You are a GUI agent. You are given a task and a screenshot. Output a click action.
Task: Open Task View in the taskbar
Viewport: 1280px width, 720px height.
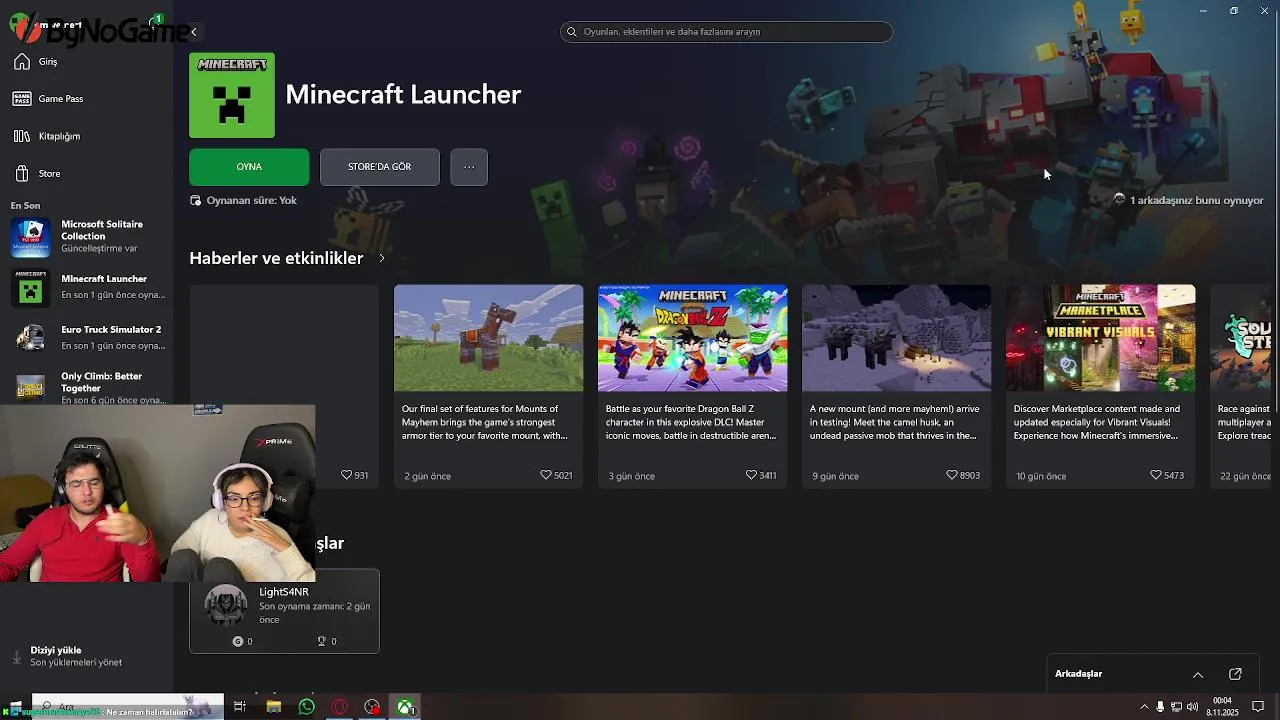pyautogui.click(x=240, y=707)
